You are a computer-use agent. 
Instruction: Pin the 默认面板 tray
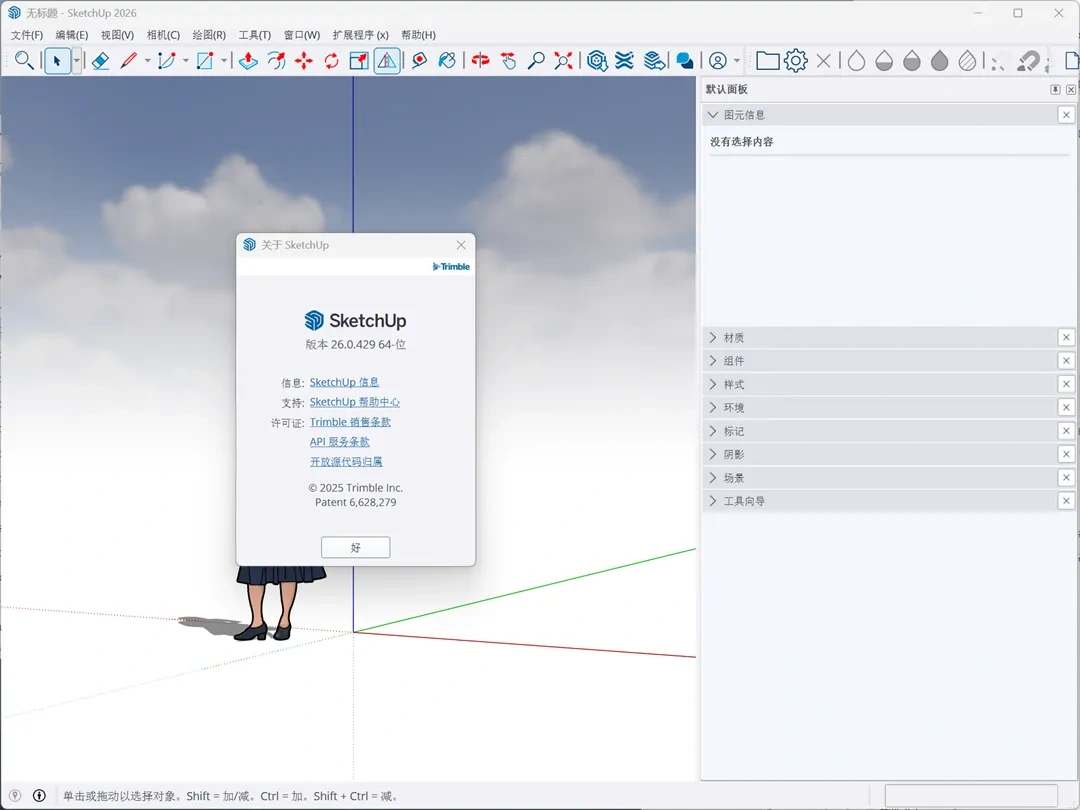[x=1055, y=90]
